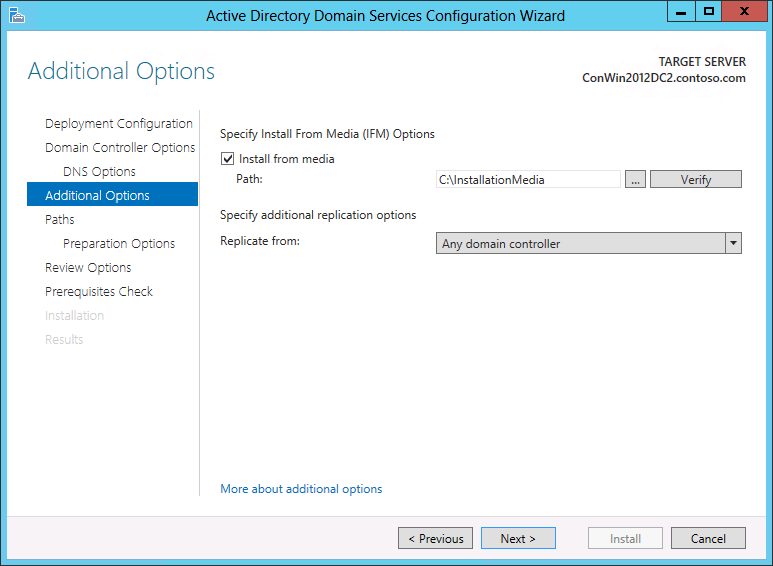Screen dimensions: 773x566
Task: Click the browse ellipsis button next to path
Action: pos(635,179)
